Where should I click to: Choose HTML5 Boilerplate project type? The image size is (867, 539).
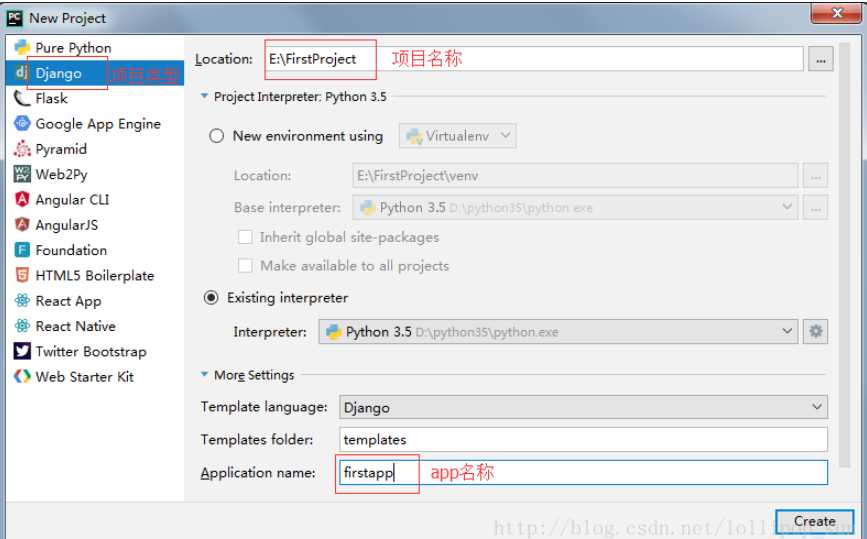coord(95,275)
